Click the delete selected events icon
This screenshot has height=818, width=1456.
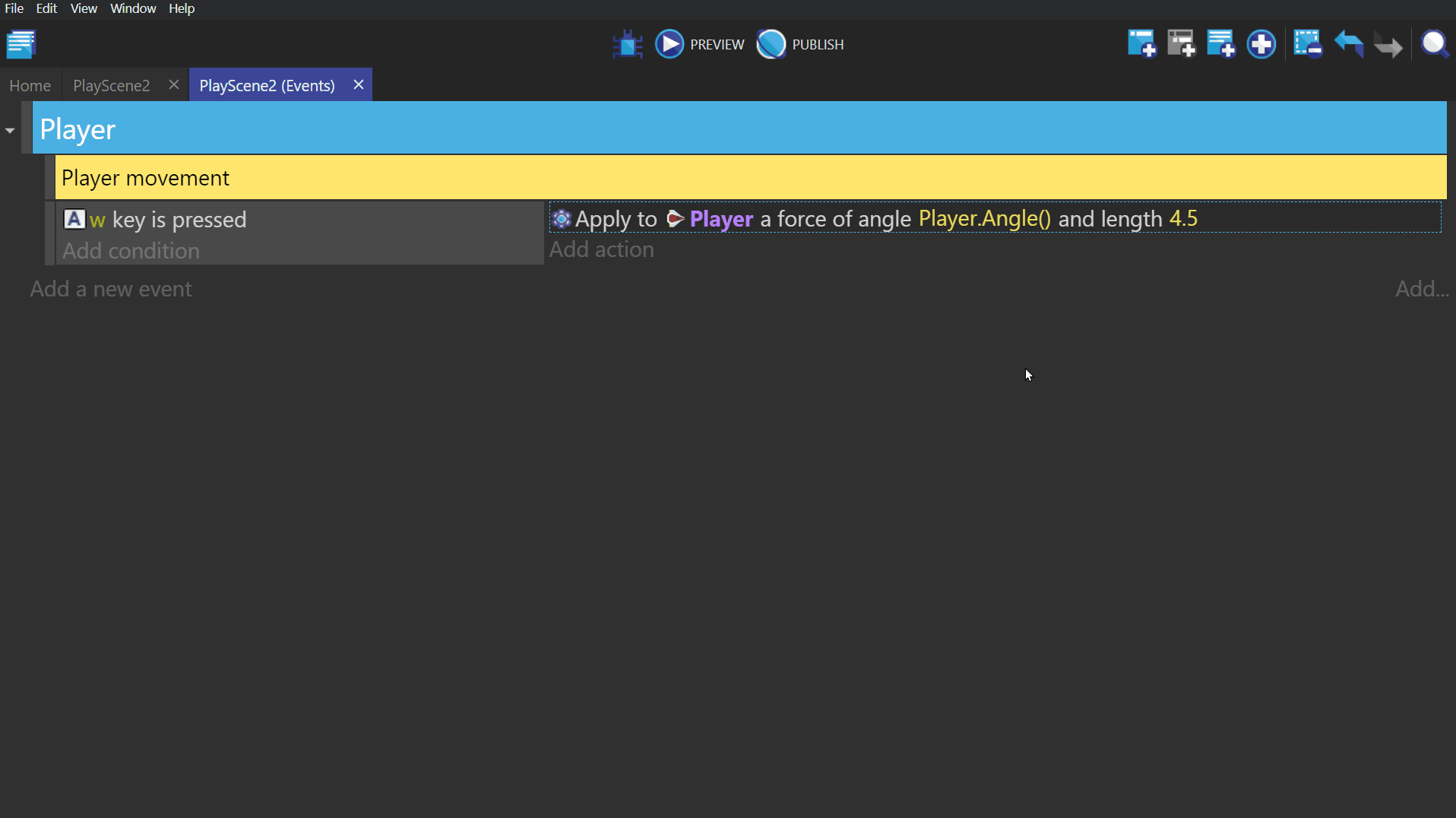coord(1307,44)
